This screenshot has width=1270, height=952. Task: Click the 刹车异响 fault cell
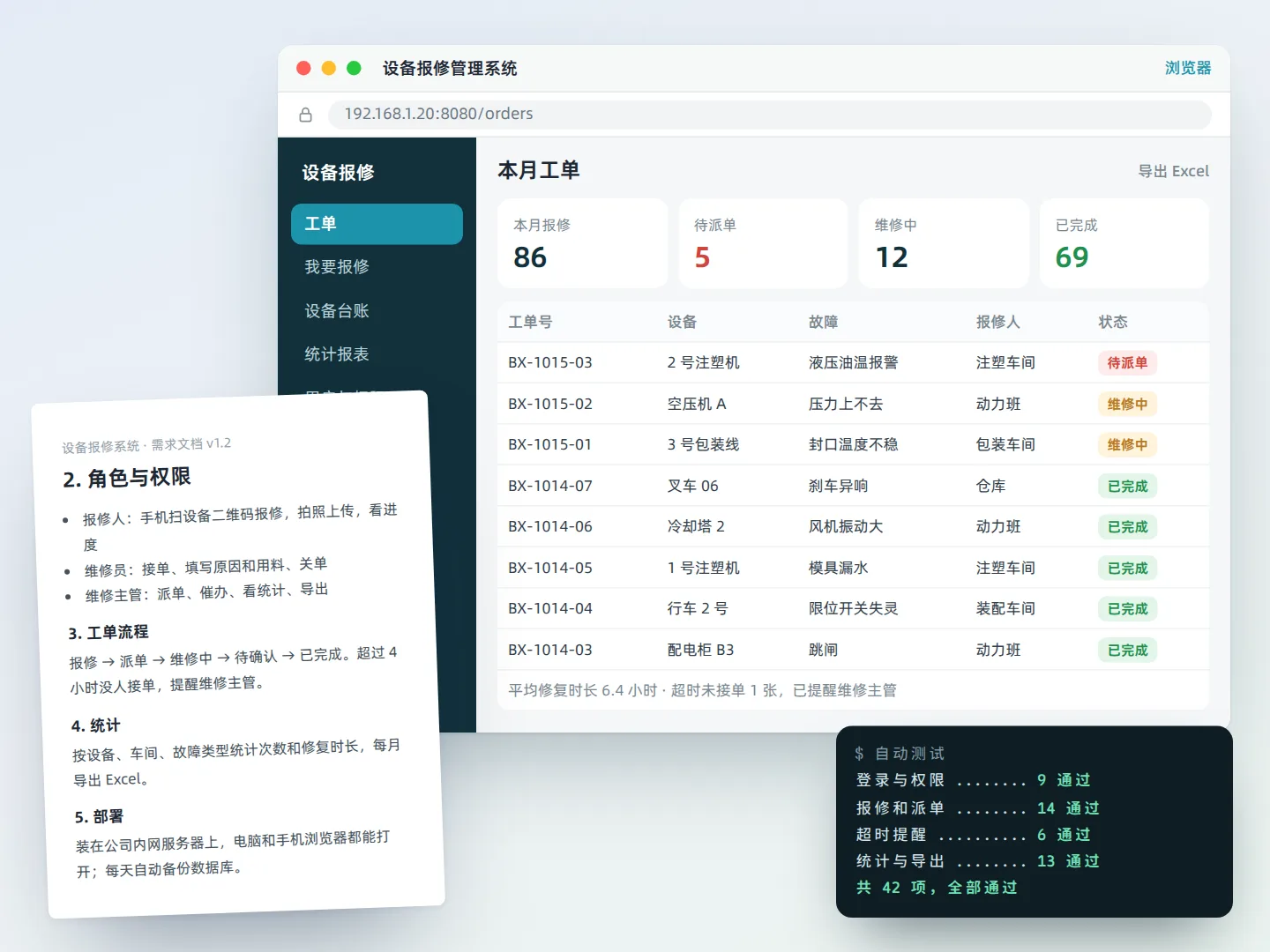838,486
